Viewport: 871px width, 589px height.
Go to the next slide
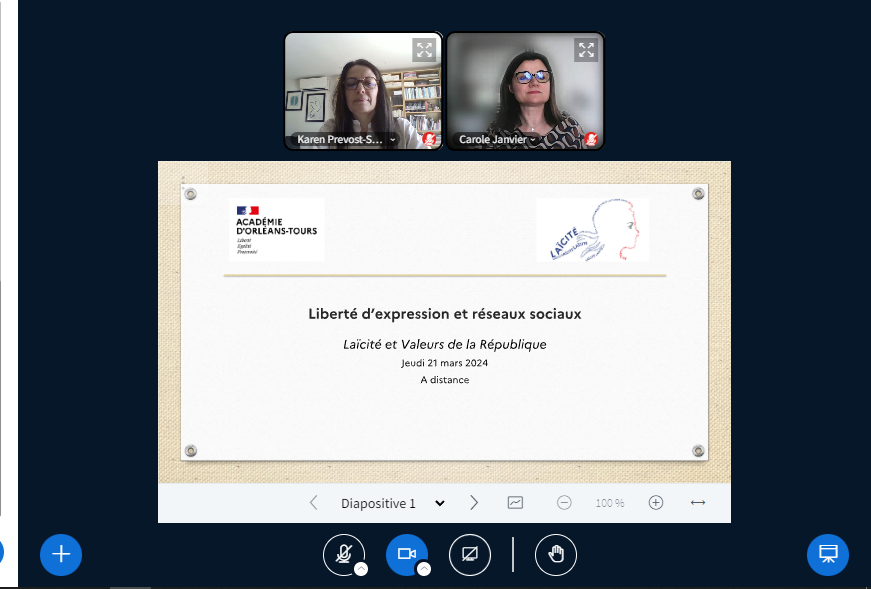[x=473, y=503]
